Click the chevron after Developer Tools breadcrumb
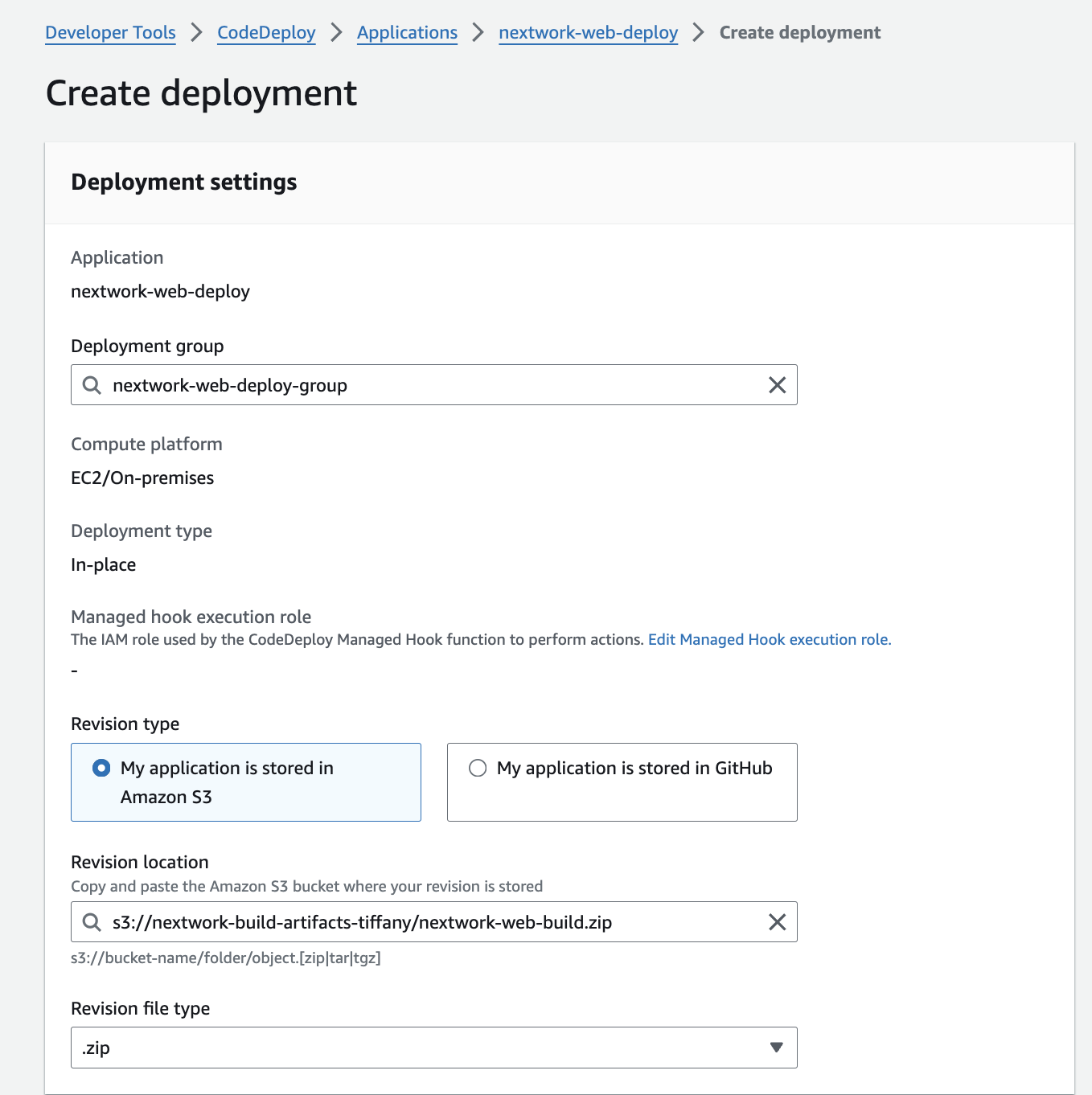The width and height of the screenshot is (1092, 1095). [x=196, y=33]
